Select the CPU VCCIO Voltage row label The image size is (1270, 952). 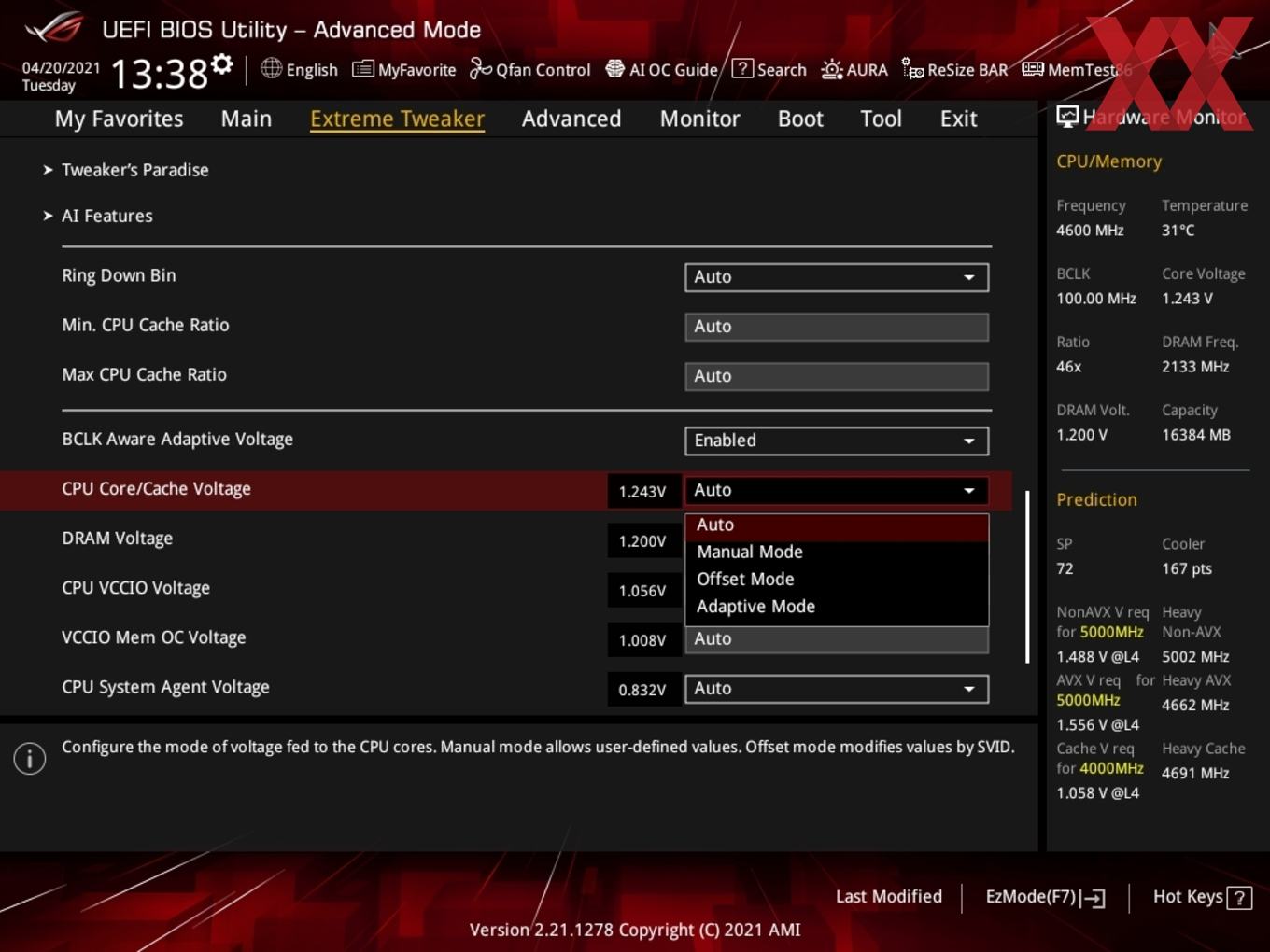[x=135, y=588]
